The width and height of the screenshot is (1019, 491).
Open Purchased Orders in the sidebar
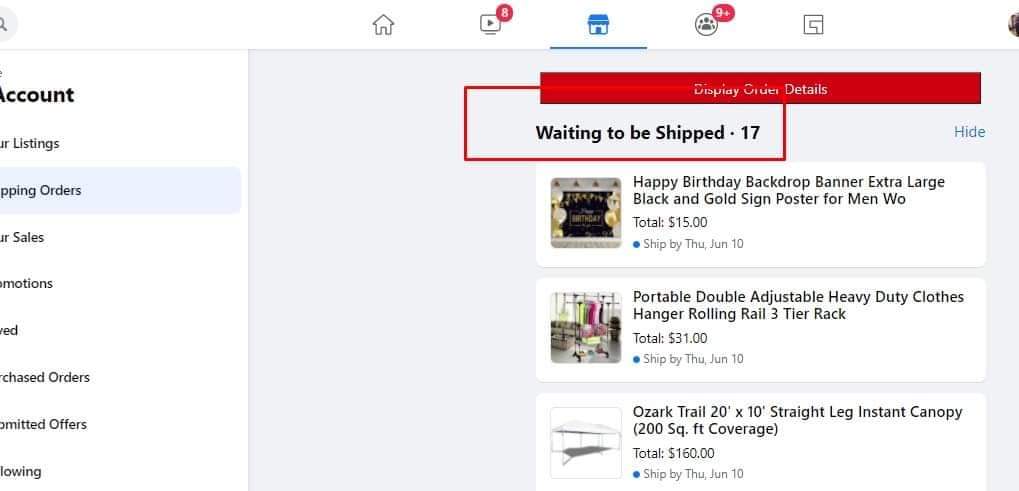coord(45,377)
